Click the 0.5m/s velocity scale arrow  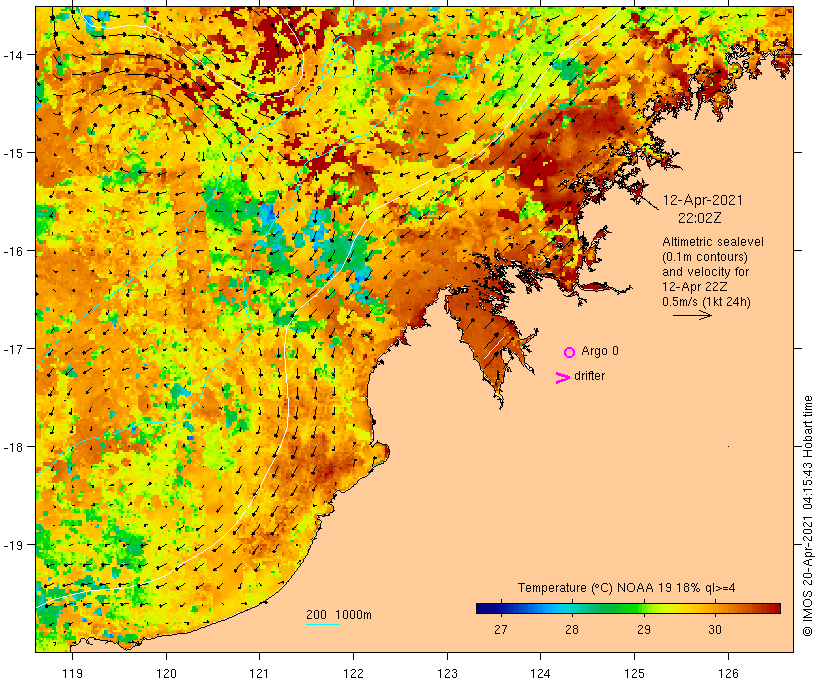point(692,315)
